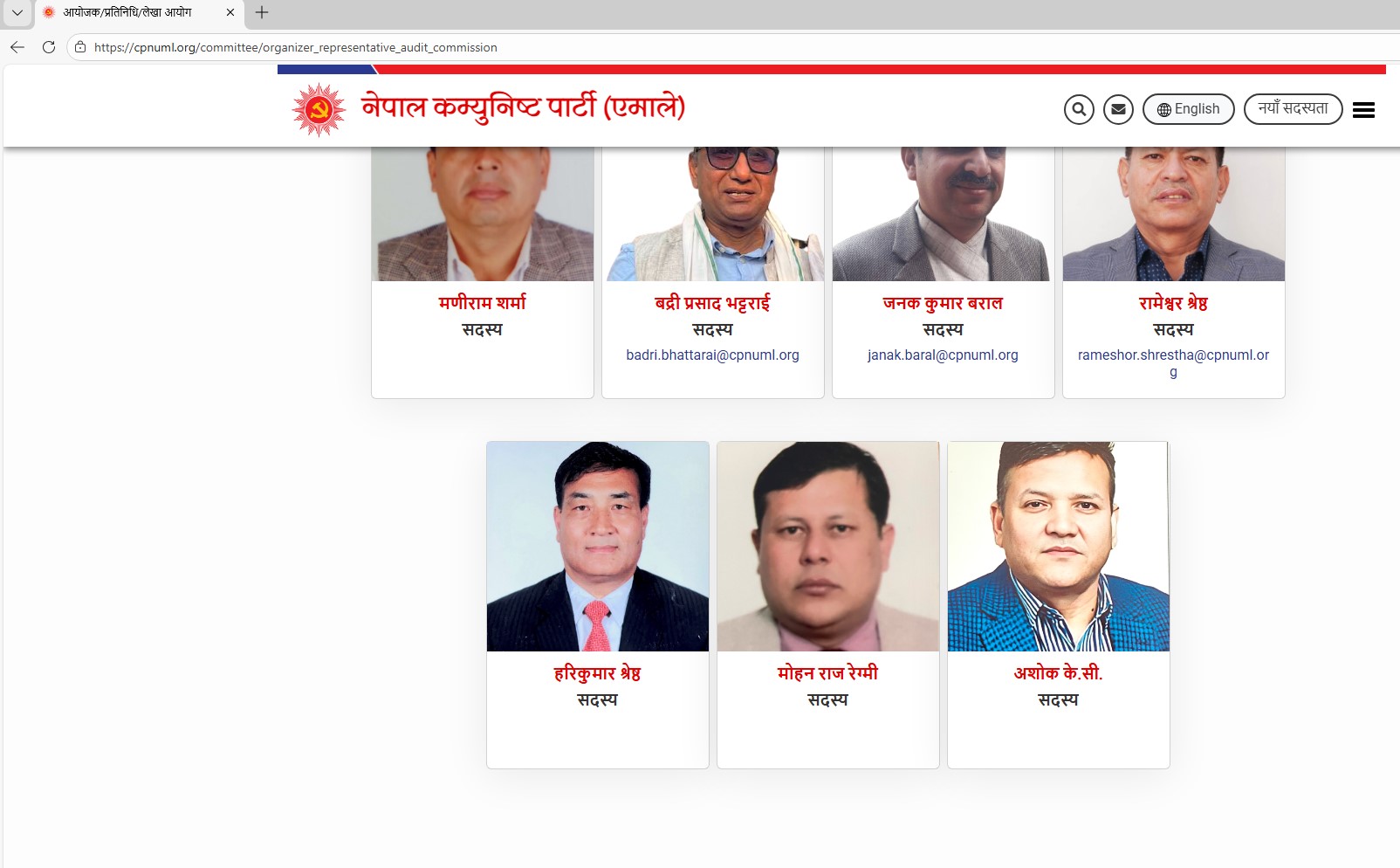This screenshot has width=1400, height=868.
Task: Expand the tab search dropdown arrow
Action: (x=17, y=12)
